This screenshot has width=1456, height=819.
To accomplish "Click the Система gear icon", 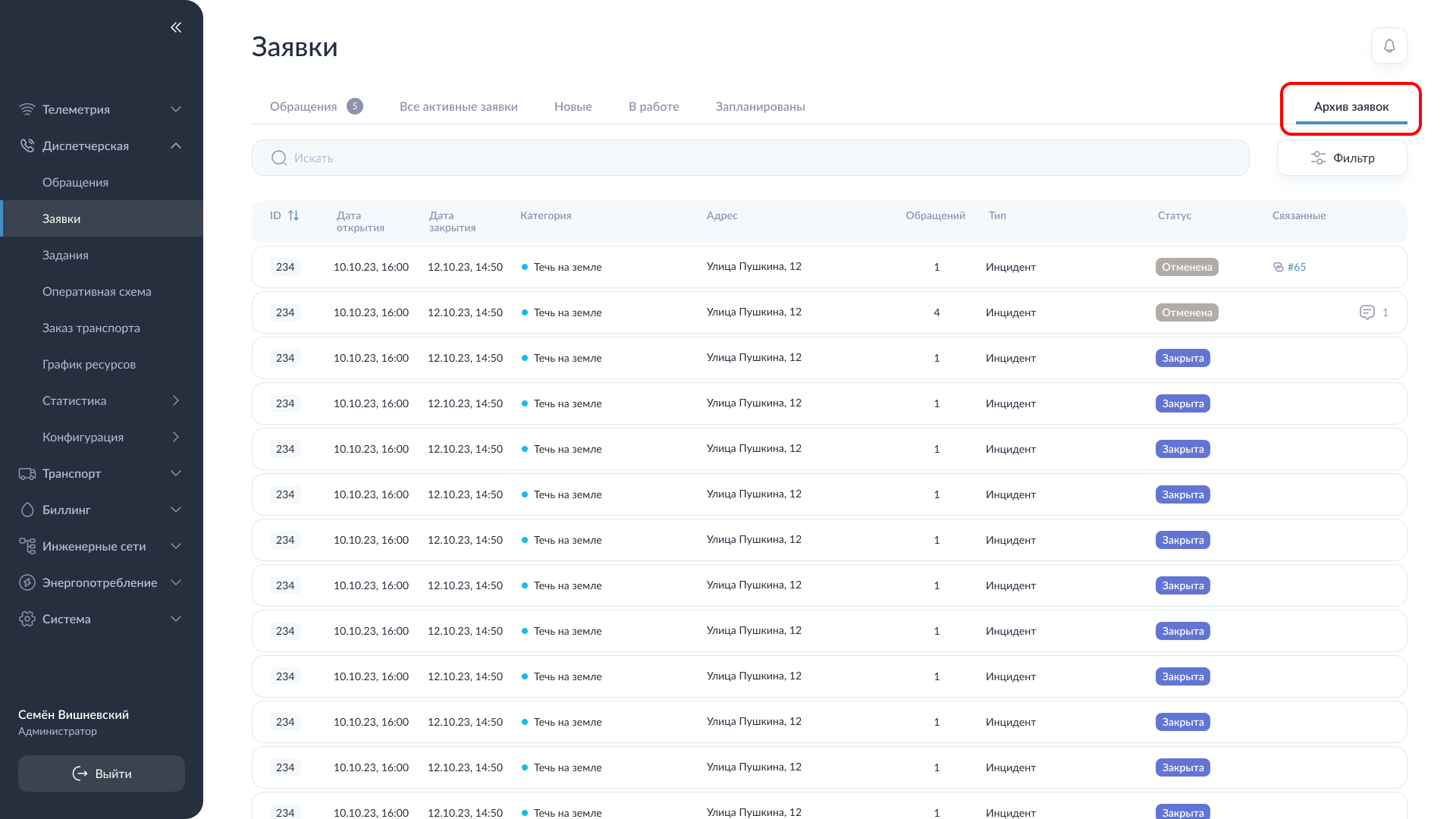I will click(x=27, y=620).
